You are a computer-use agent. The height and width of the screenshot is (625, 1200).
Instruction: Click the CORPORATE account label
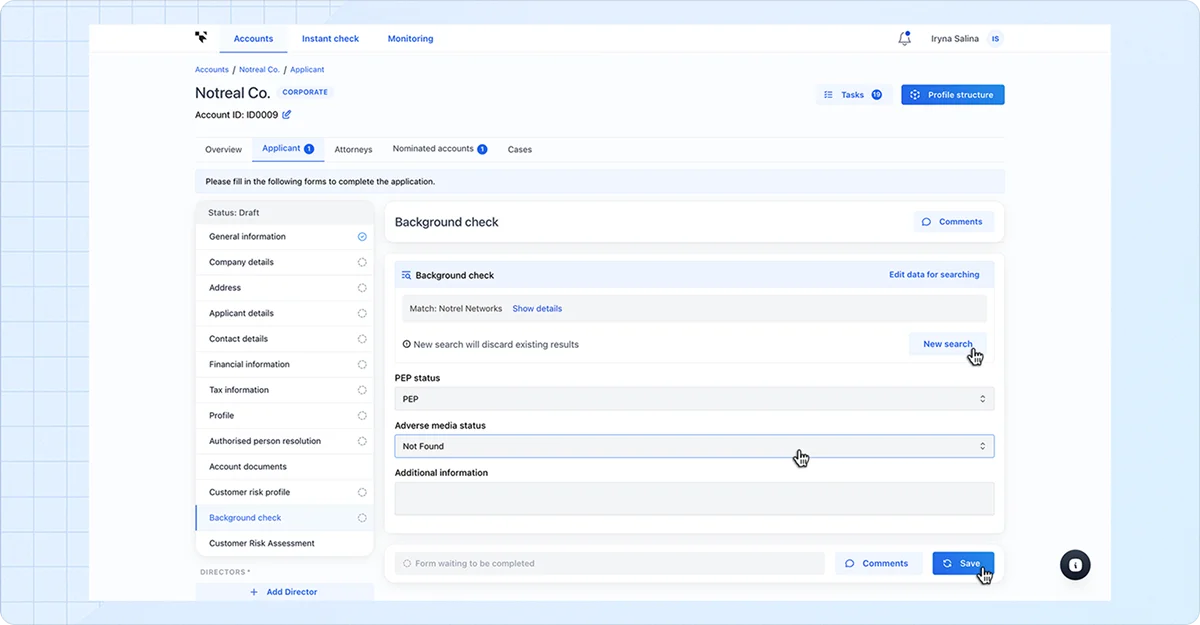tap(305, 92)
